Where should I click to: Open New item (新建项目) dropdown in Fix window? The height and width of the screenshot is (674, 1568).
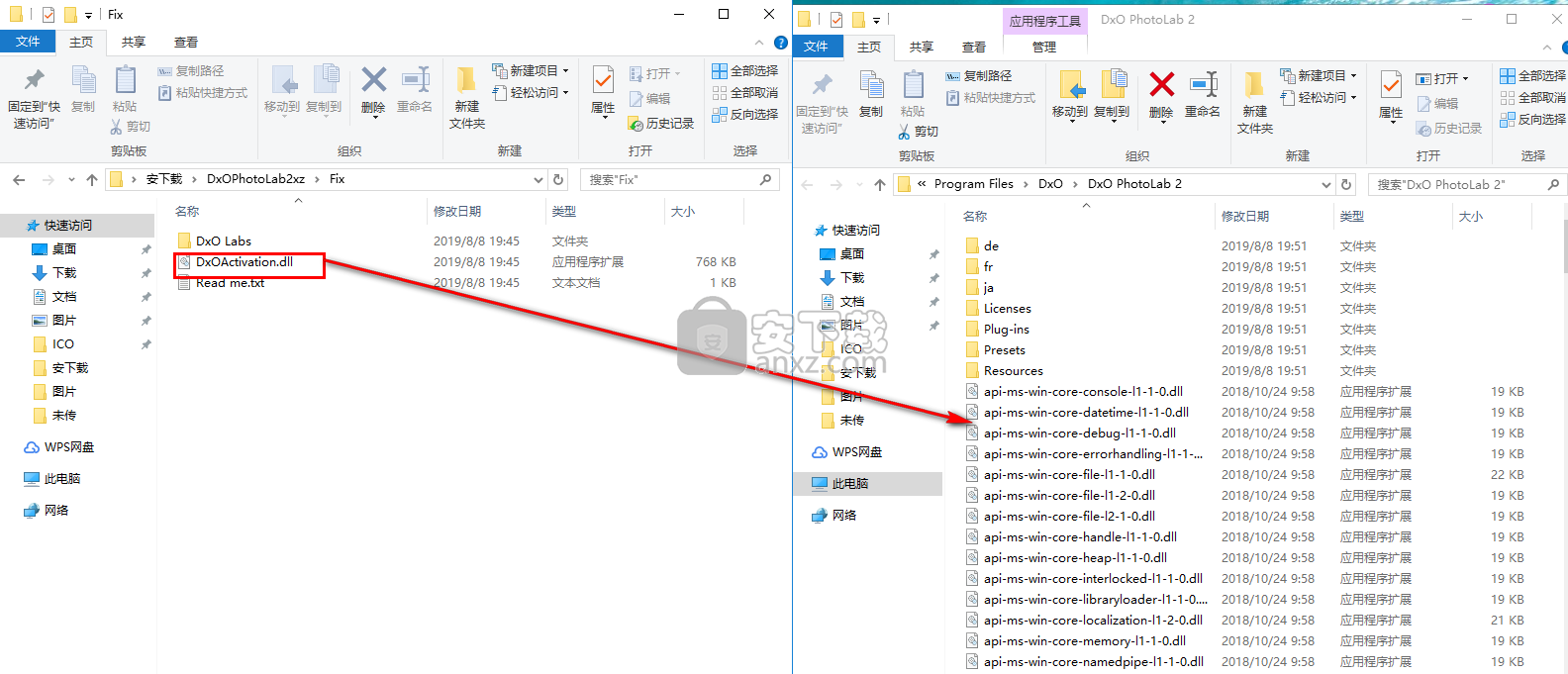pos(531,71)
